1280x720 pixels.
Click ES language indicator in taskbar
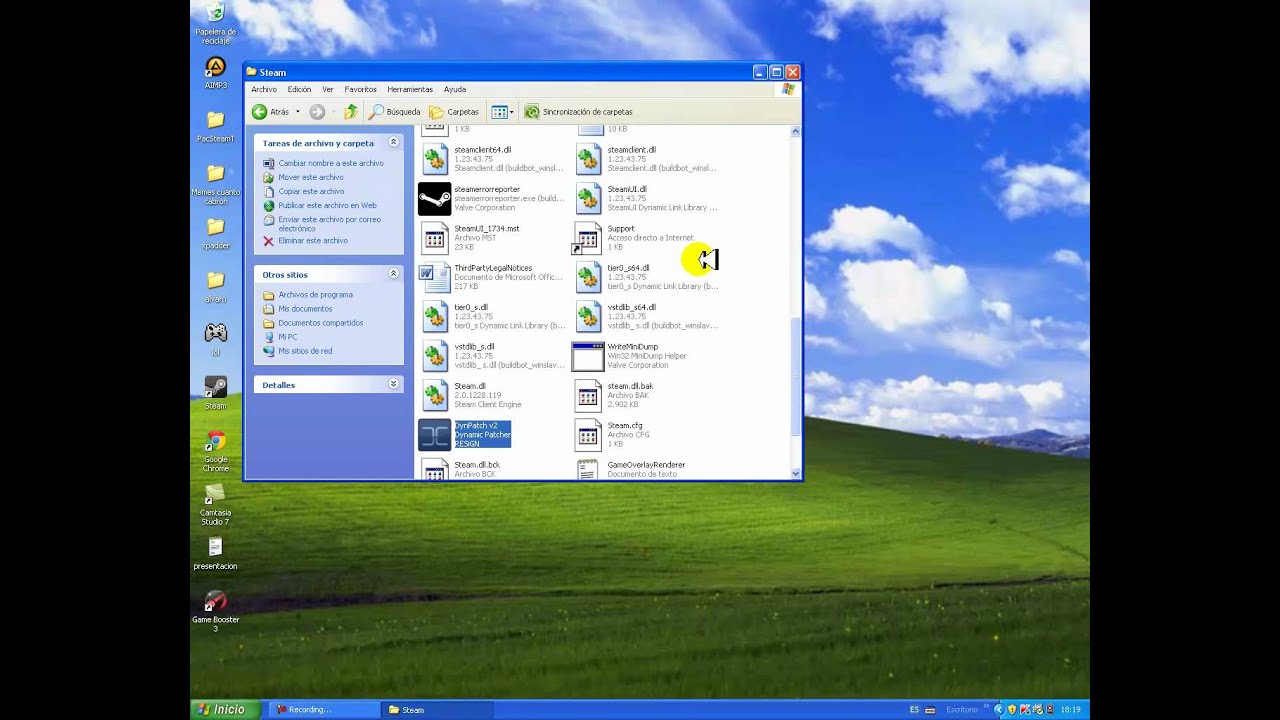coord(914,709)
